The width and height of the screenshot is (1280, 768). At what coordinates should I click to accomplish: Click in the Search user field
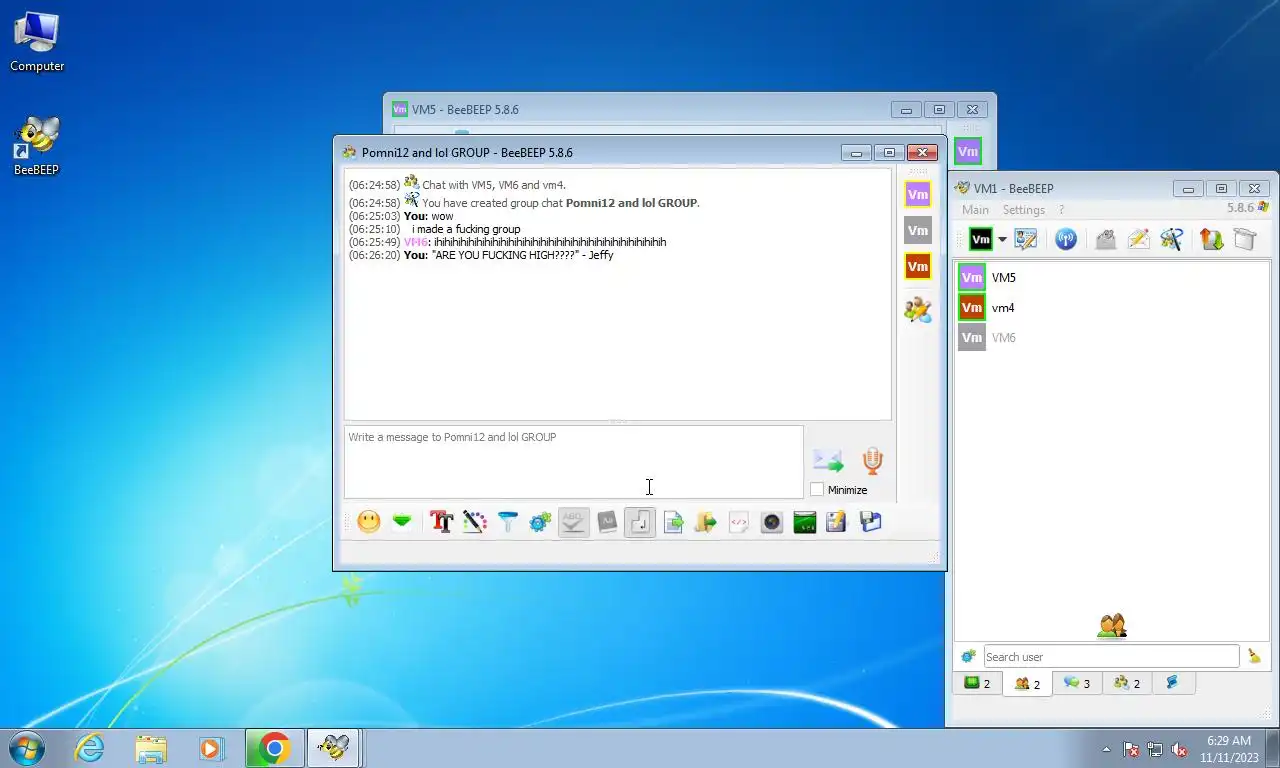(x=1111, y=656)
